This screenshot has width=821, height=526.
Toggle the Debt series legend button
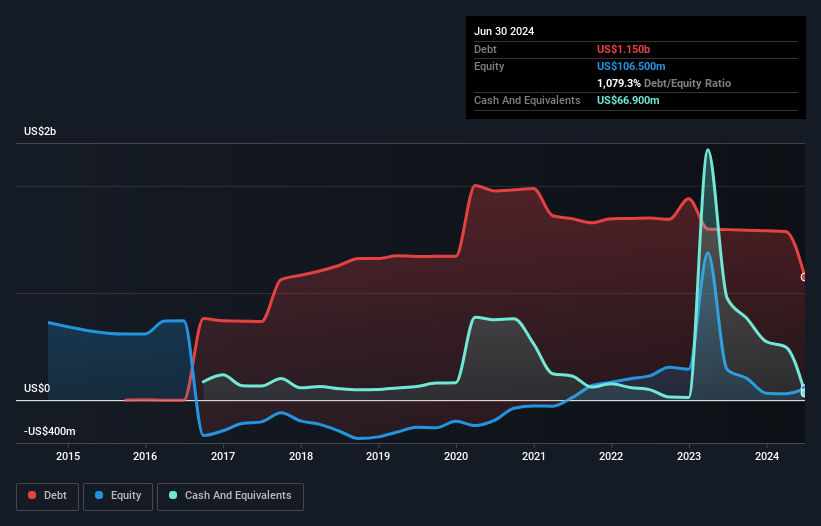pyautogui.click(x=48, y=496)
